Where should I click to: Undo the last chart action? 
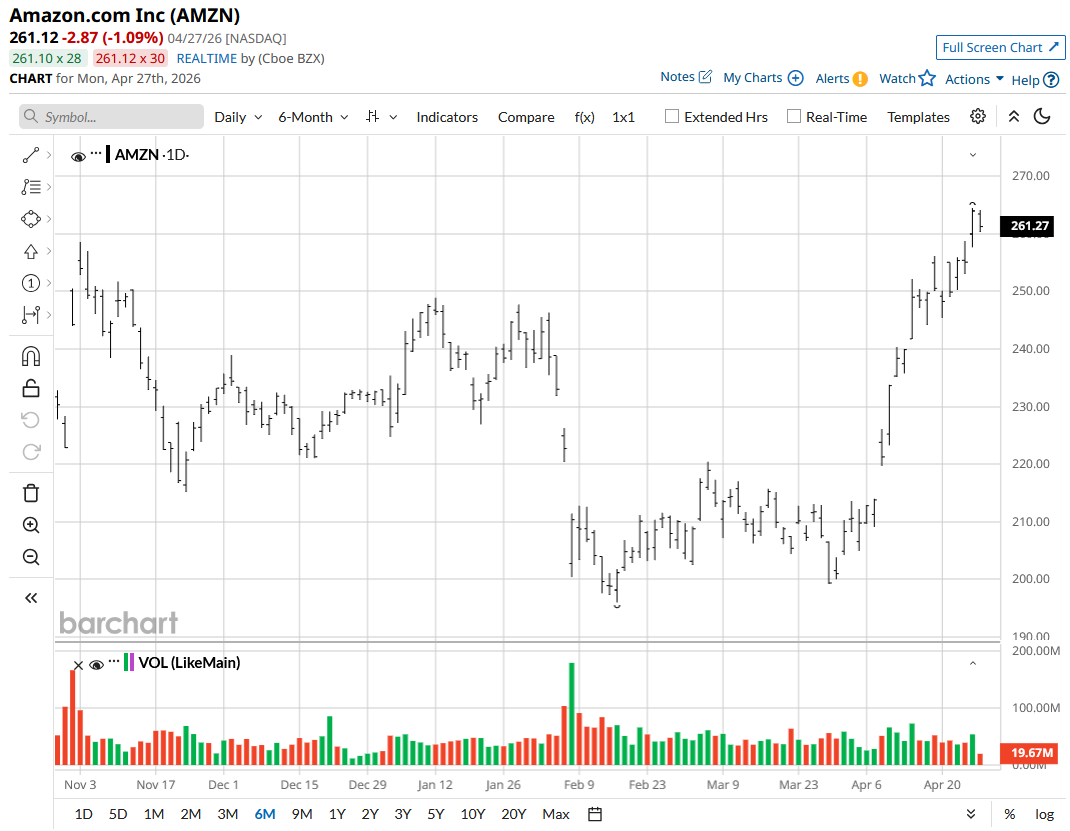(x=31, y=420)
